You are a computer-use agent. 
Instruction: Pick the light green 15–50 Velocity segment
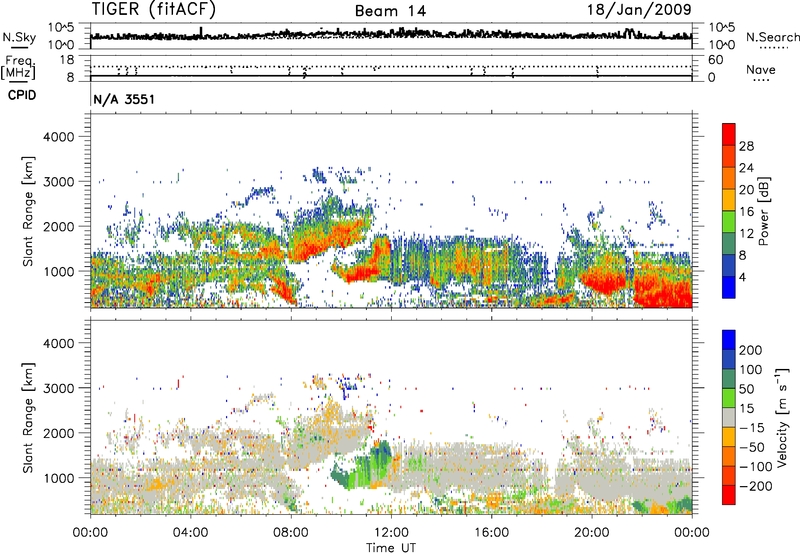point(729,398)
